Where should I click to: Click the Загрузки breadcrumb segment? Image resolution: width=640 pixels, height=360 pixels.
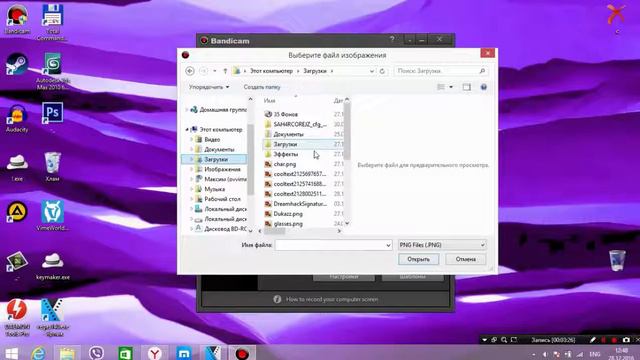coord(315,71)
